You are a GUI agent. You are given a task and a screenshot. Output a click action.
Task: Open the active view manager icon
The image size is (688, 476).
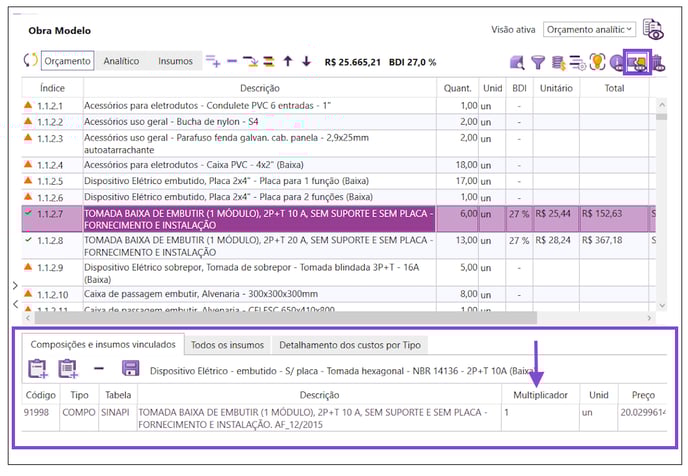pos(653,29)
